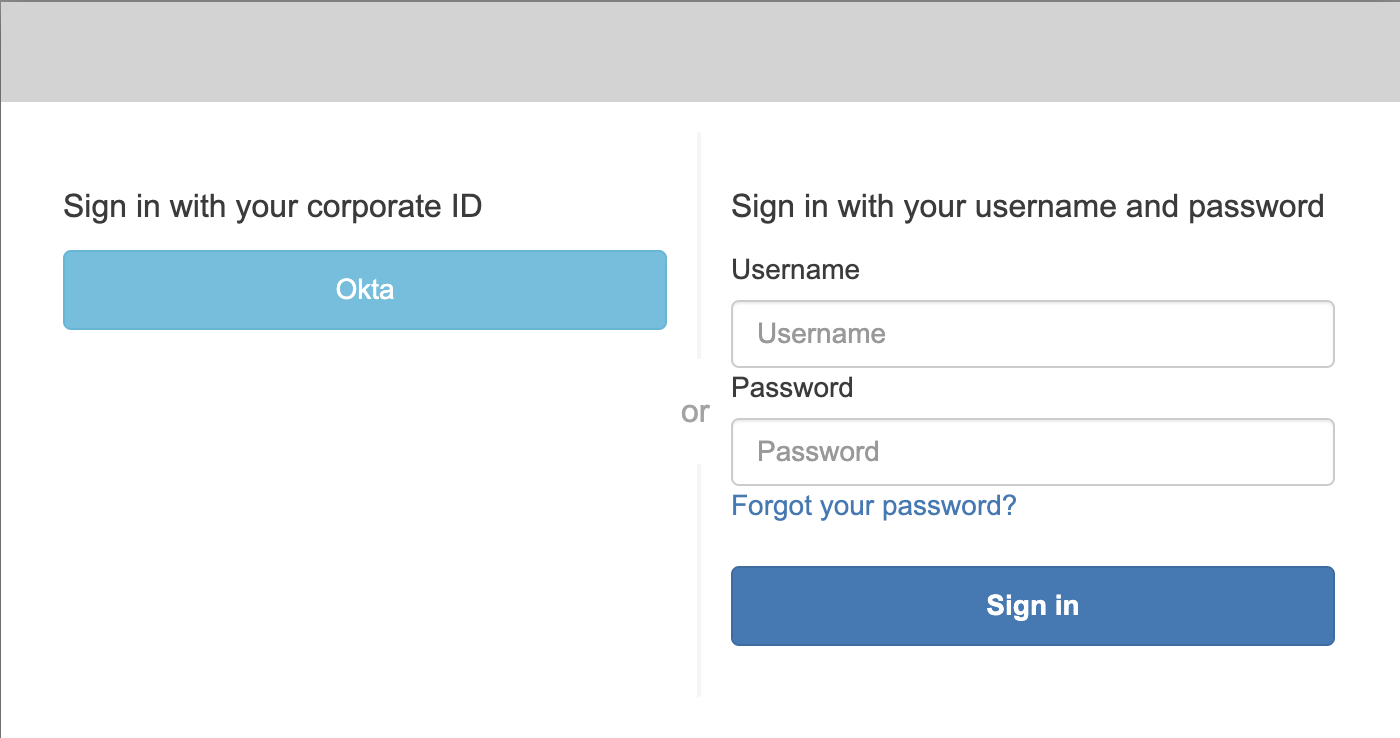Select the corporate ID Okta option

[364, 290]
